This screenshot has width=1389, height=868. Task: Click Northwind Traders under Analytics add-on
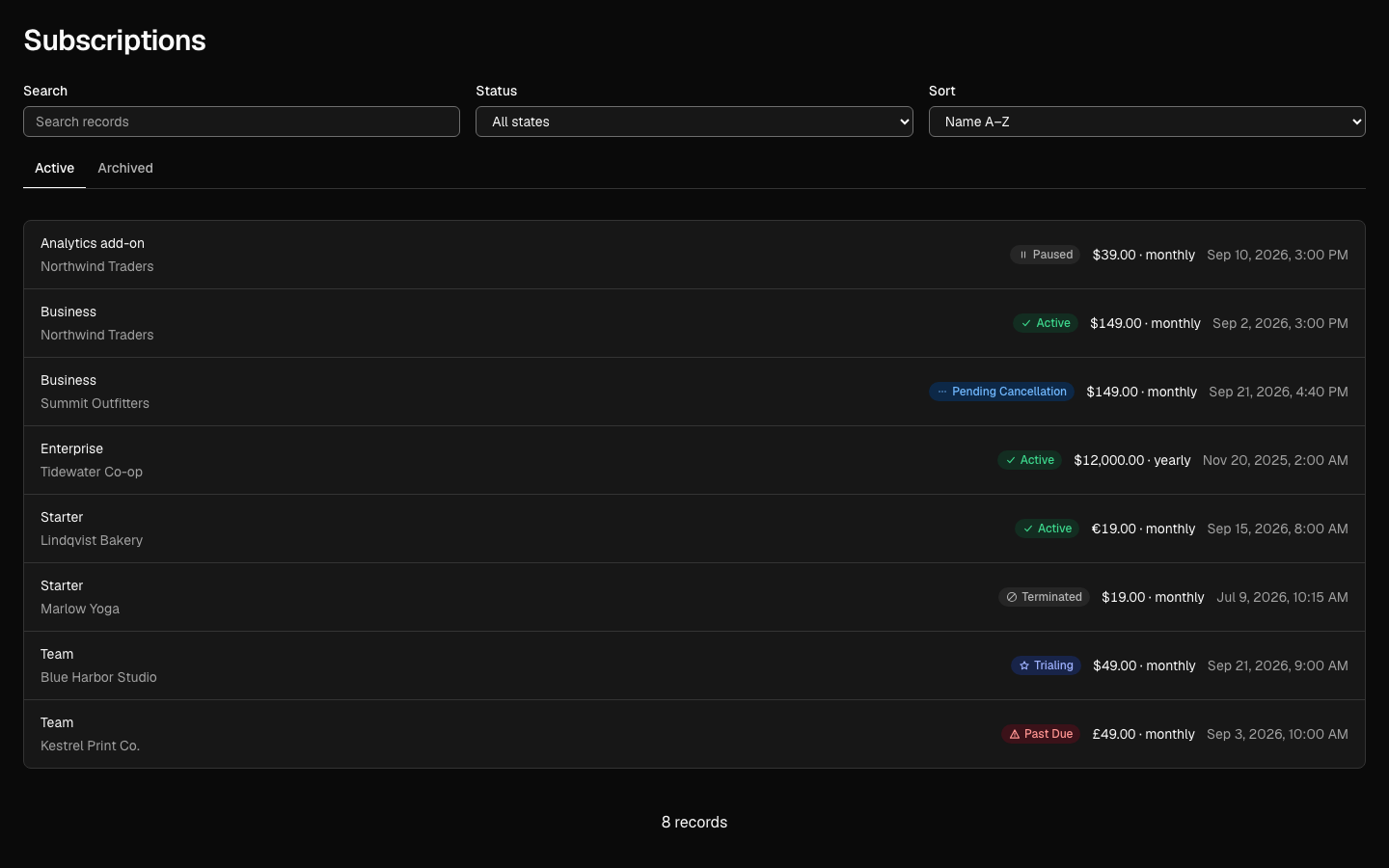coord(97,266)
